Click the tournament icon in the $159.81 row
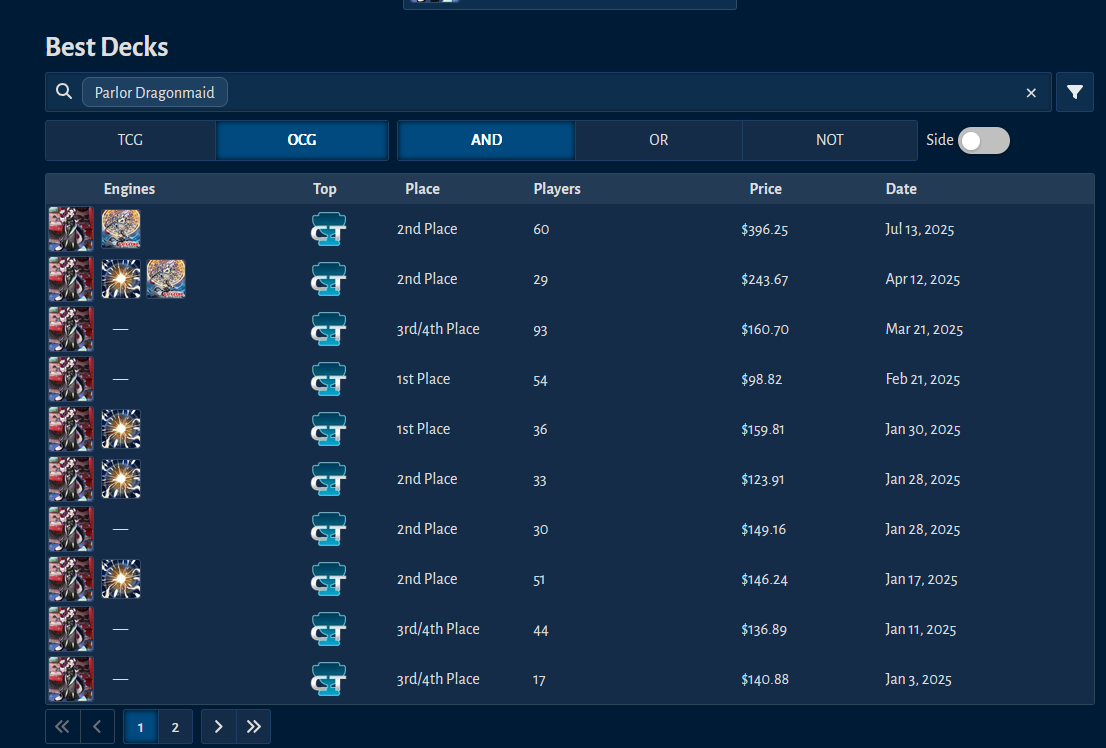This screenshot has width=1106, height=748. click(x=329, y=429)
